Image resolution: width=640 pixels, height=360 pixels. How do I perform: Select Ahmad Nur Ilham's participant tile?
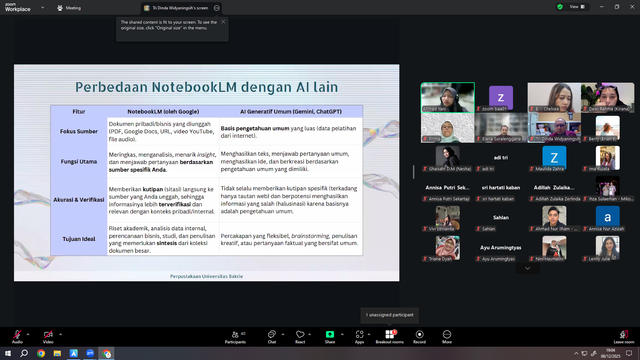(x=554, y=218)
